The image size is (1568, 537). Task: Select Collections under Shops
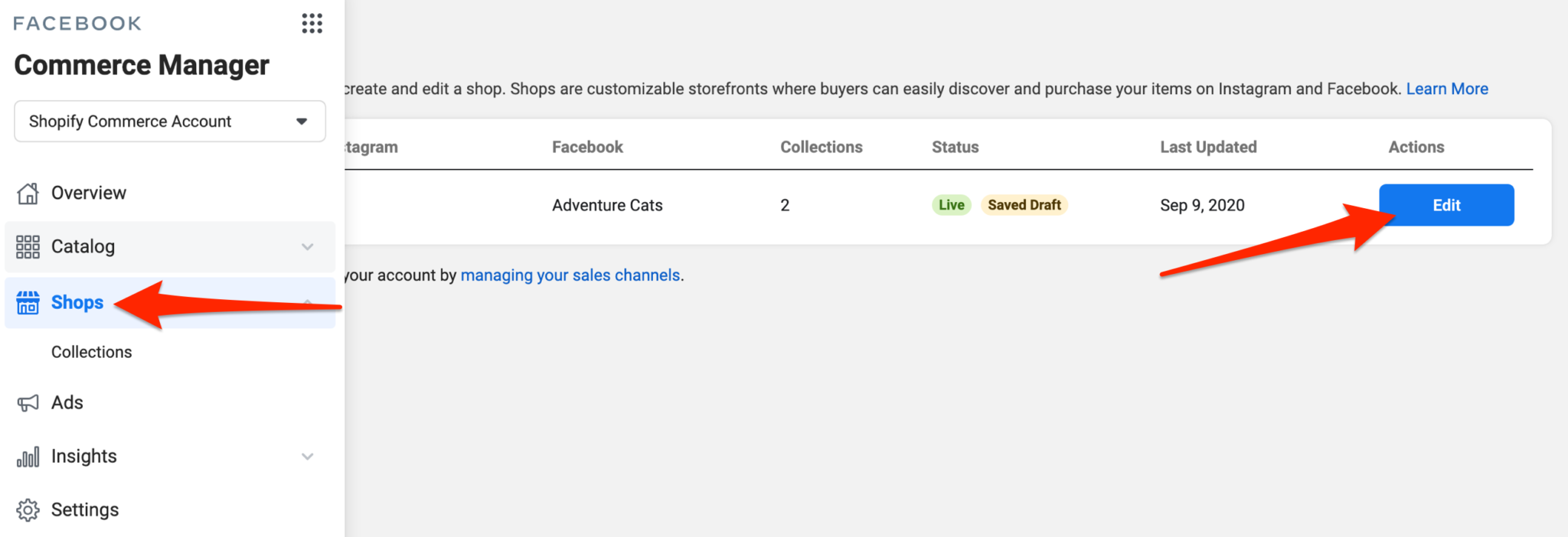pyautogui.click(x=92, y=352)
